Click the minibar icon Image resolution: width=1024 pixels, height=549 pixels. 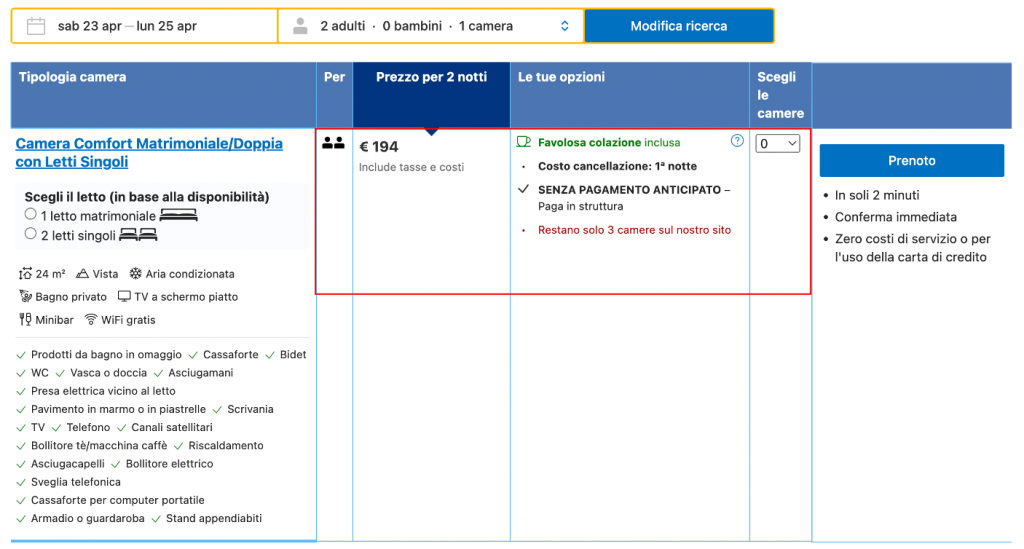coord(25,320)
